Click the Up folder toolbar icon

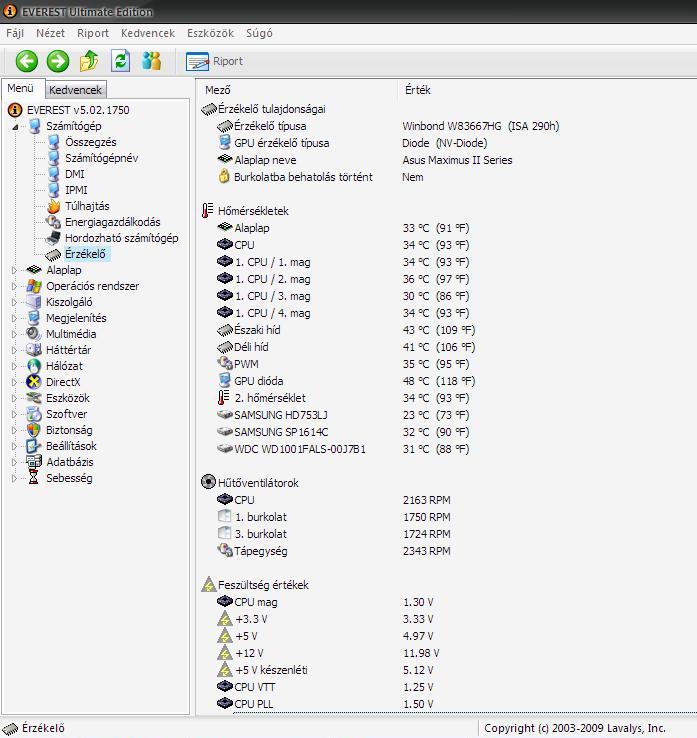point(89,61)
